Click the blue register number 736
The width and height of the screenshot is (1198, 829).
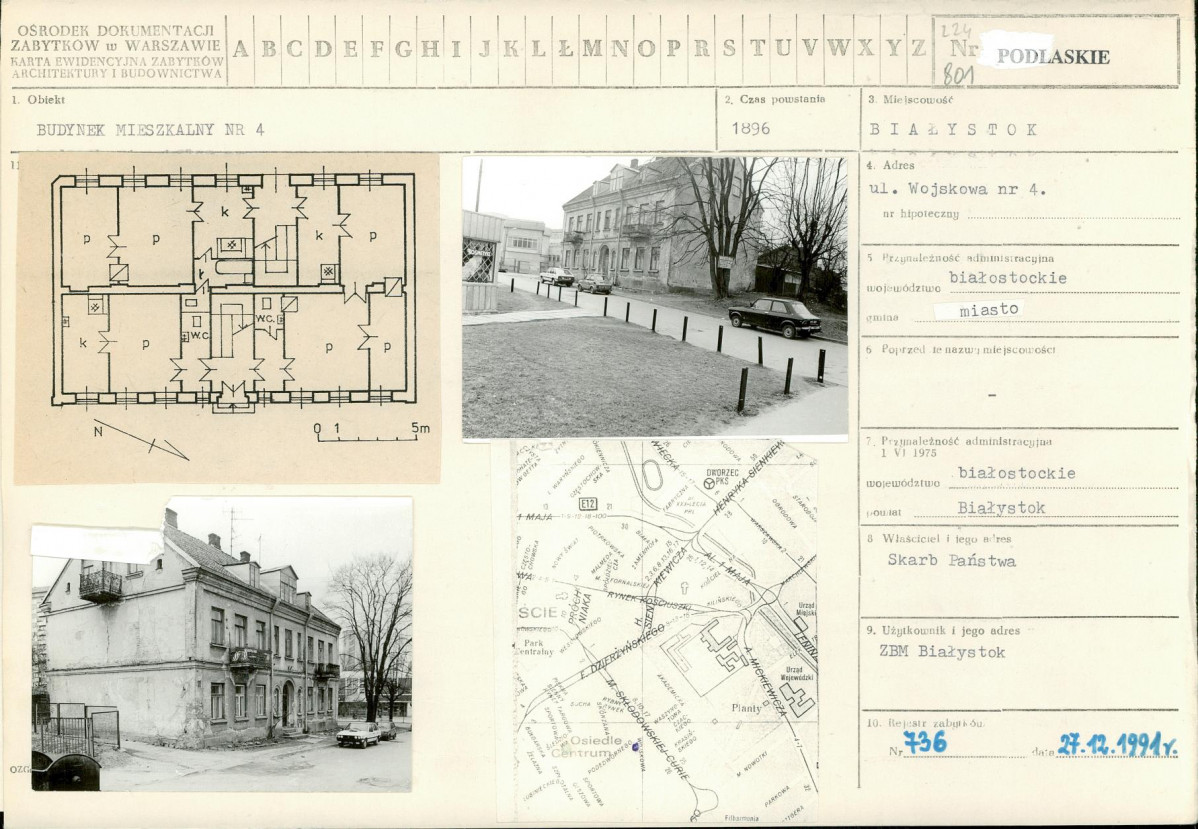[x=924, y=742]
